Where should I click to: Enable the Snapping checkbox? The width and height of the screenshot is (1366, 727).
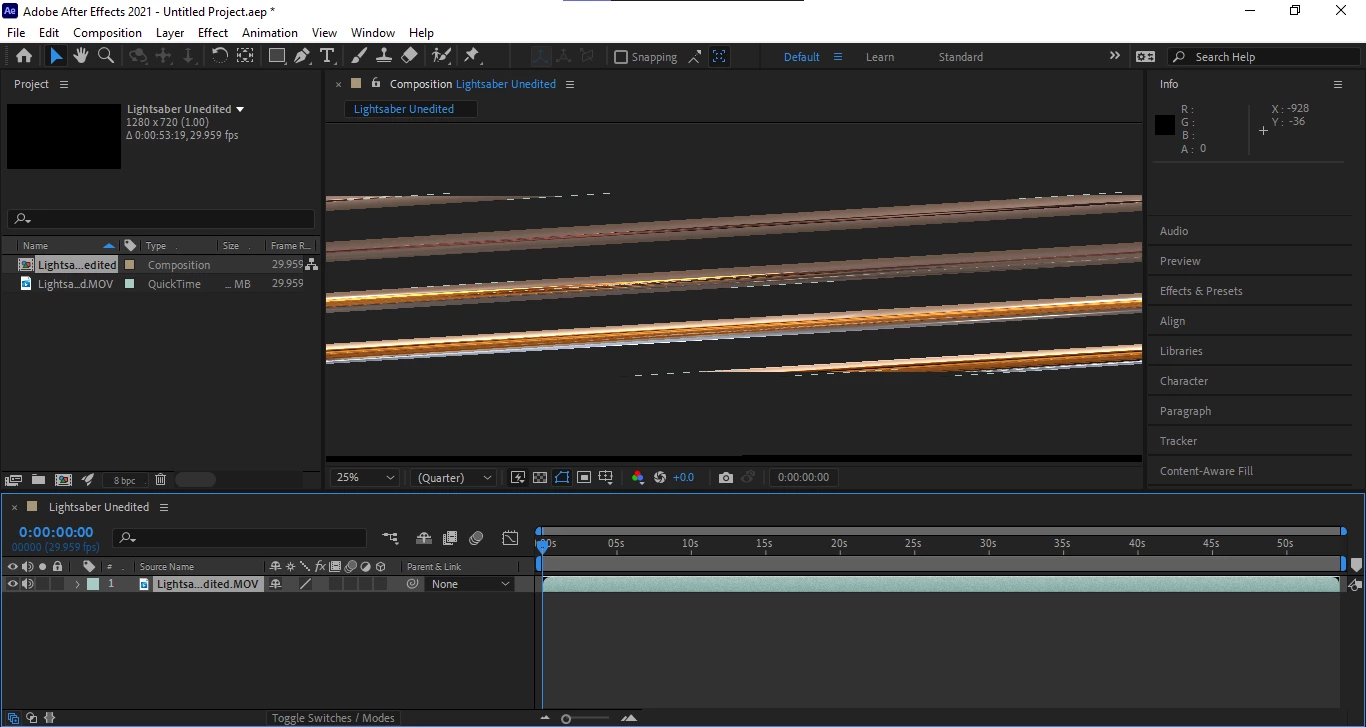coord(620,57)
